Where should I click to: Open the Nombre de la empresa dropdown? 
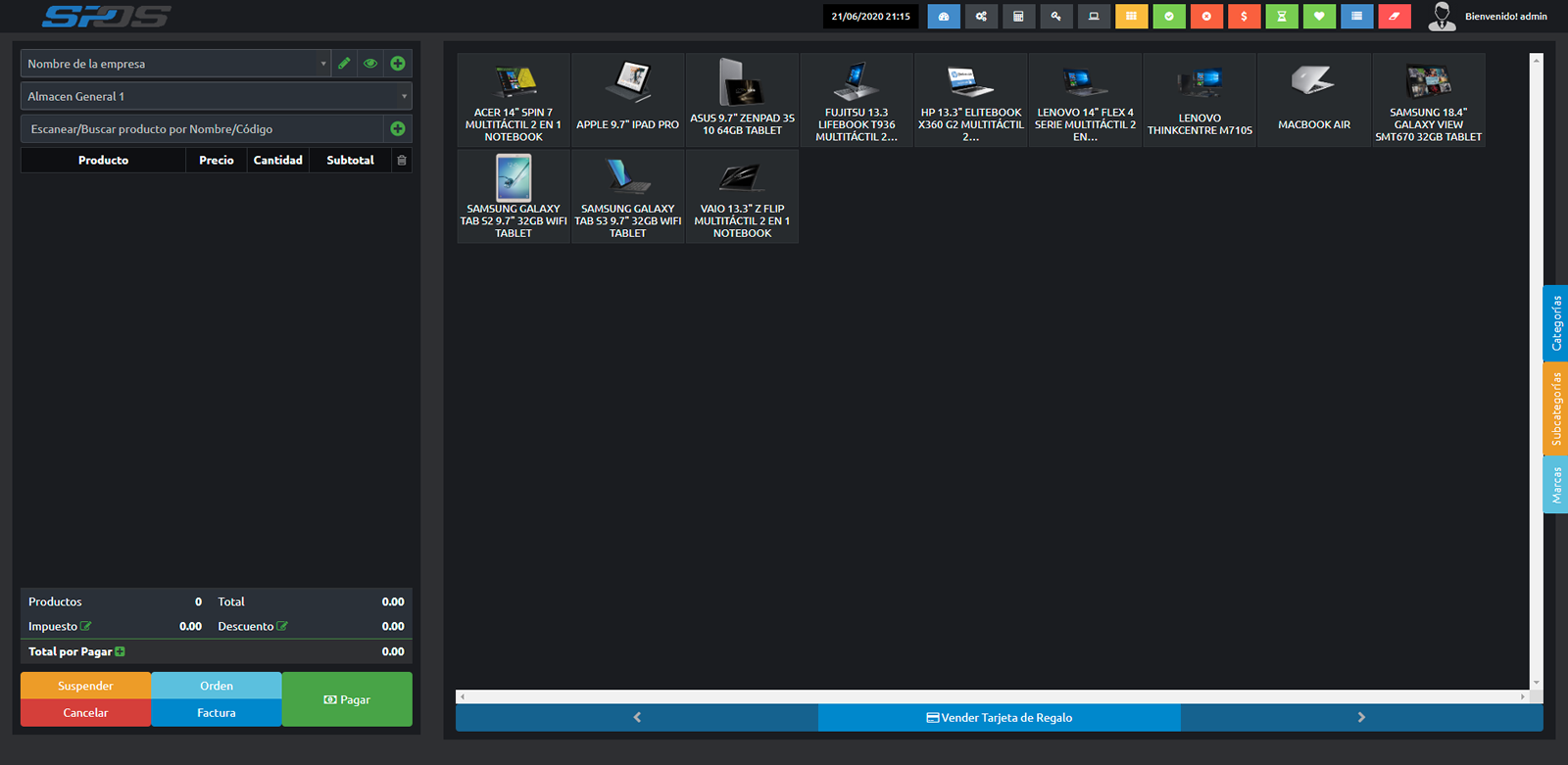coord(176,64)
